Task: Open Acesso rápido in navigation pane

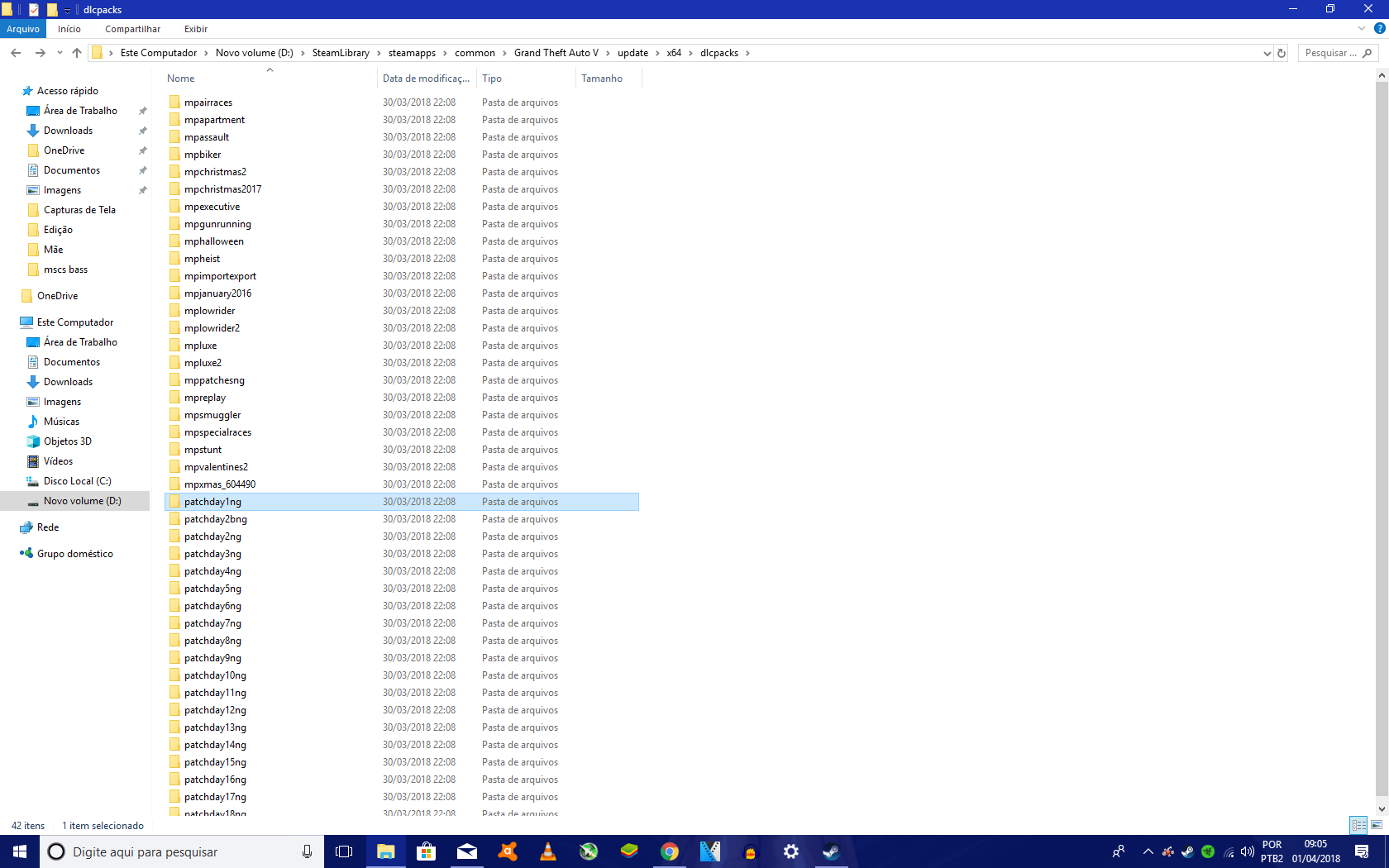Action: (x=68, y=91)
